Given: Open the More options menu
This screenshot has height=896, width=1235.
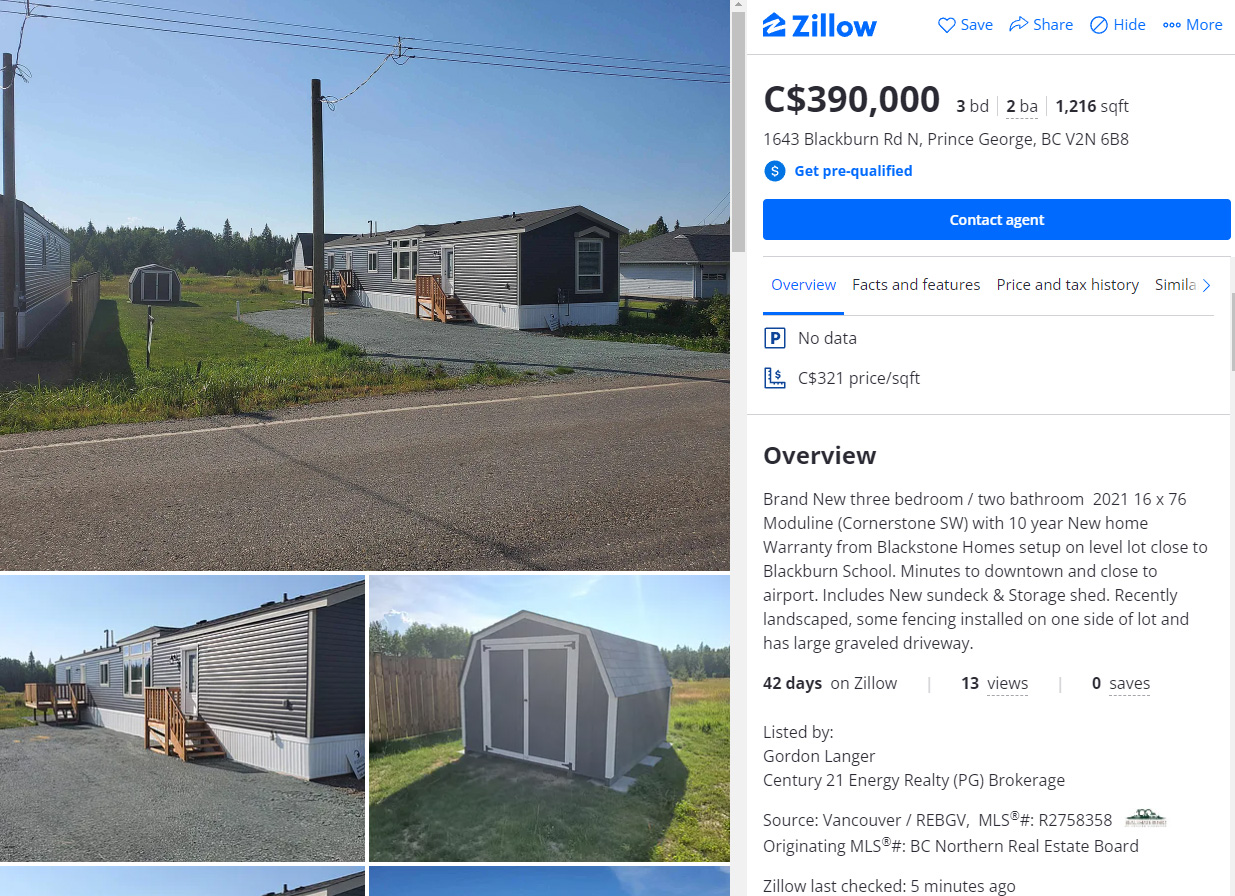Looking at the screenshot, I should click(1193, 25).
